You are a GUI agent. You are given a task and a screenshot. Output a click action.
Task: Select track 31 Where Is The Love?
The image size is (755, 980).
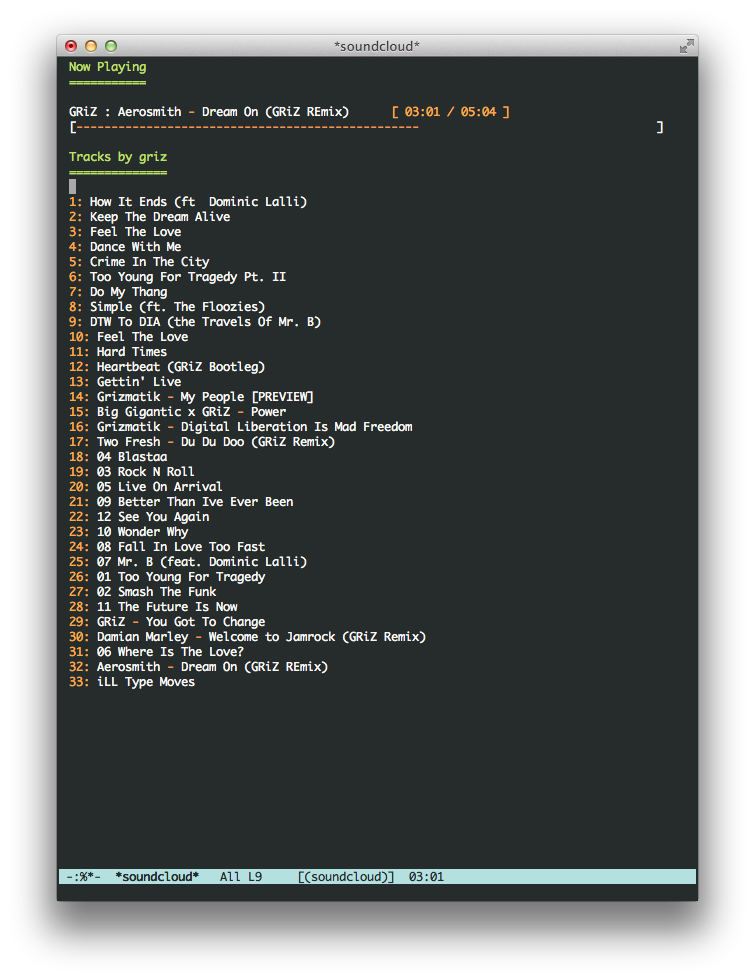click(156, 652)
